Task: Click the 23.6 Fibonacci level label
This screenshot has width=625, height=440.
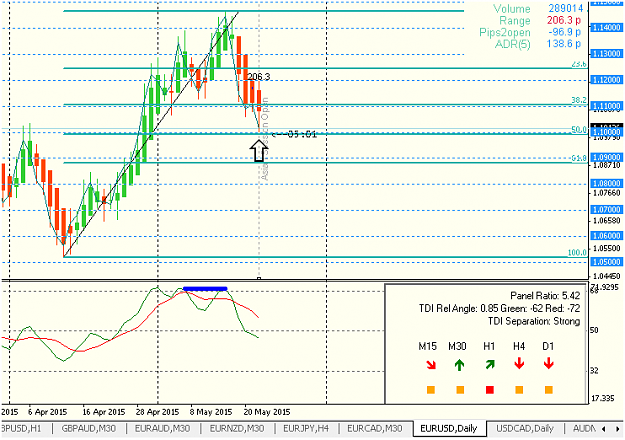Action: (x=579, y=64)
